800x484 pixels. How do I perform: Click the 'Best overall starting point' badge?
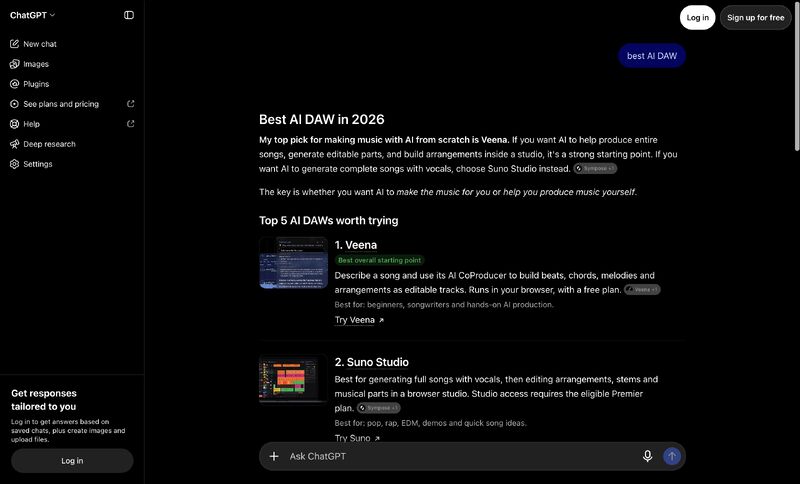pyautogui.click(x=380, y=260)
